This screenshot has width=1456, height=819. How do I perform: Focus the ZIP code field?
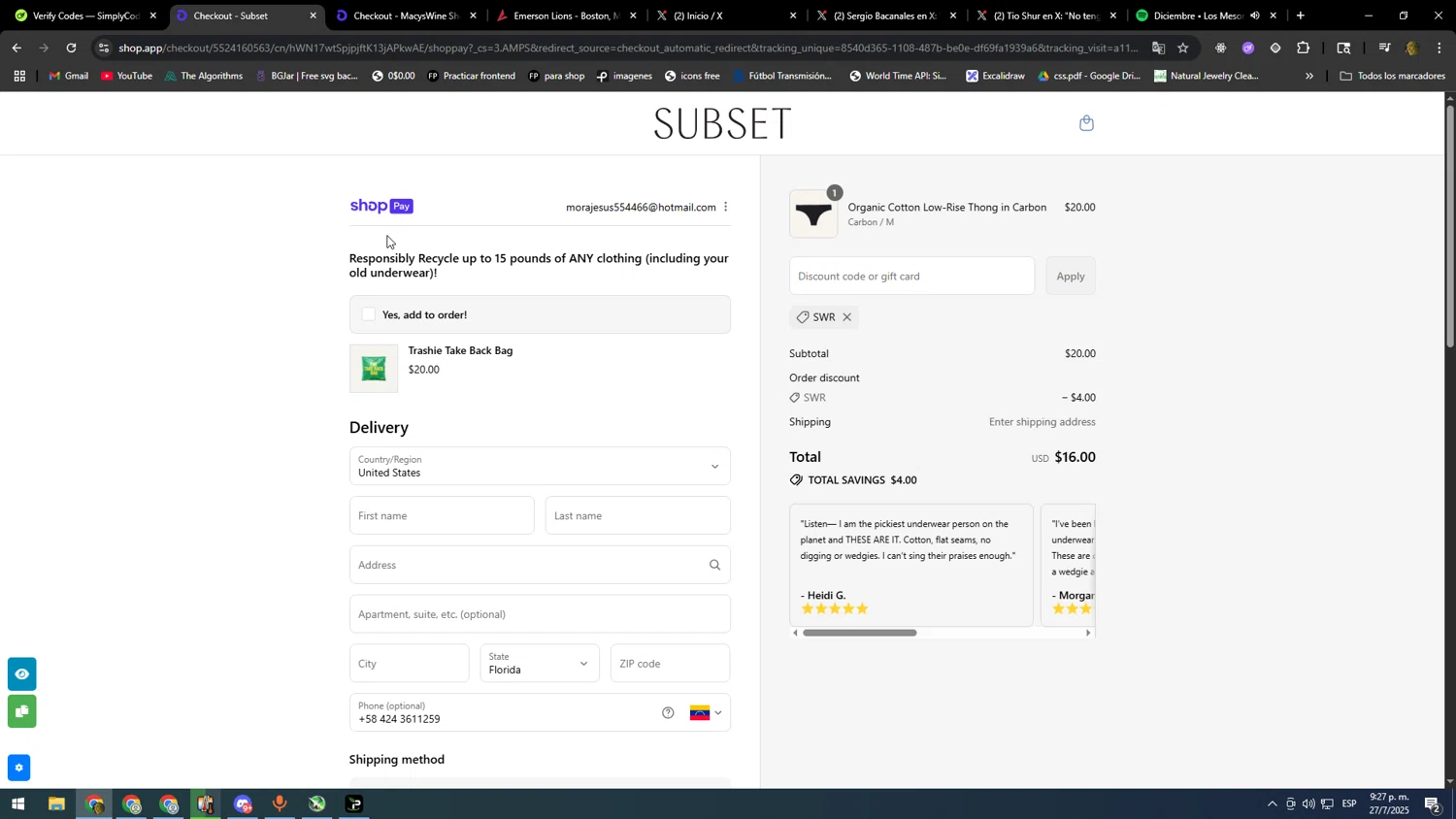pos(671,664)
